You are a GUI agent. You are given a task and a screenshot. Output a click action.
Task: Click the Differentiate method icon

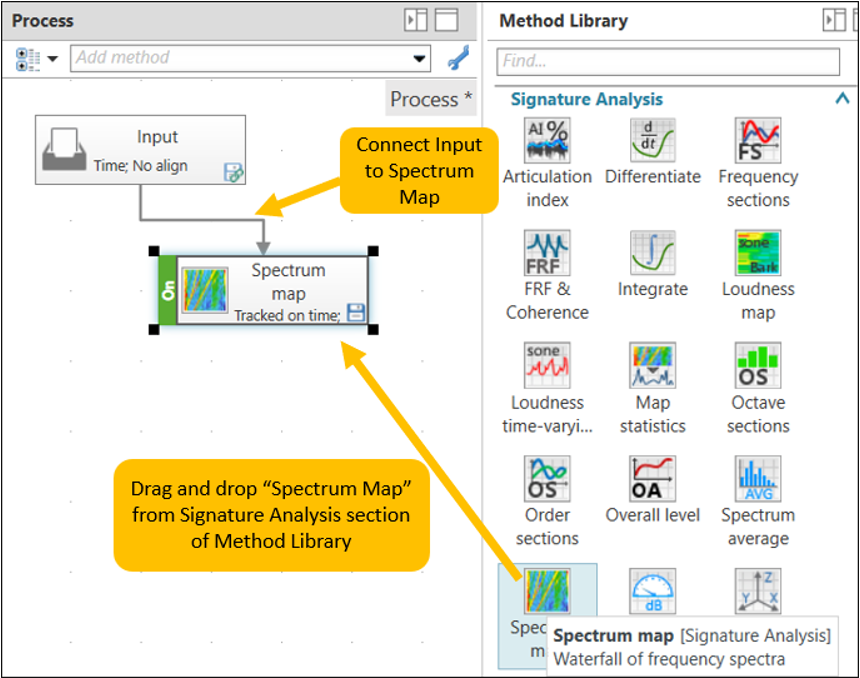[x=653, y=140]
